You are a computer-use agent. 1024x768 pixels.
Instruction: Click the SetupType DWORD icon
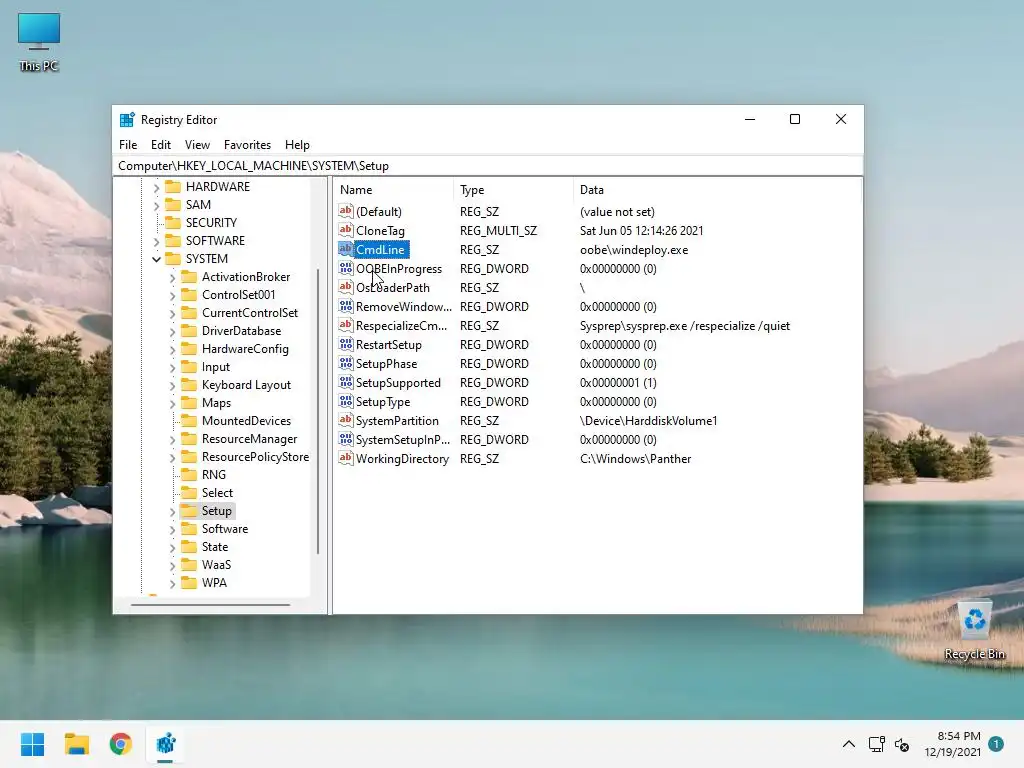point(345,400)
